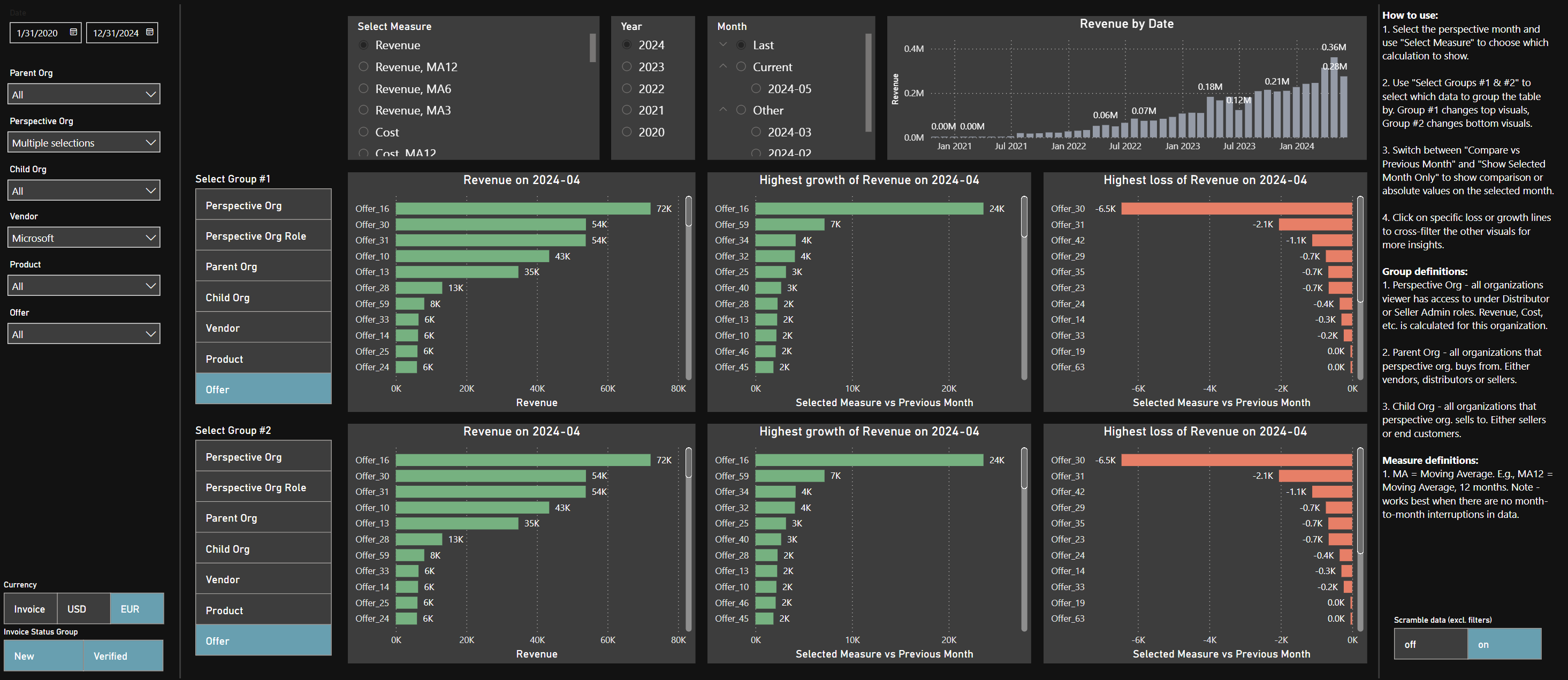The width and height of the screenshot is (1568, 680).
Task: Click the Offer_16 bar in top Revenue chart
Action: point(522,209)
